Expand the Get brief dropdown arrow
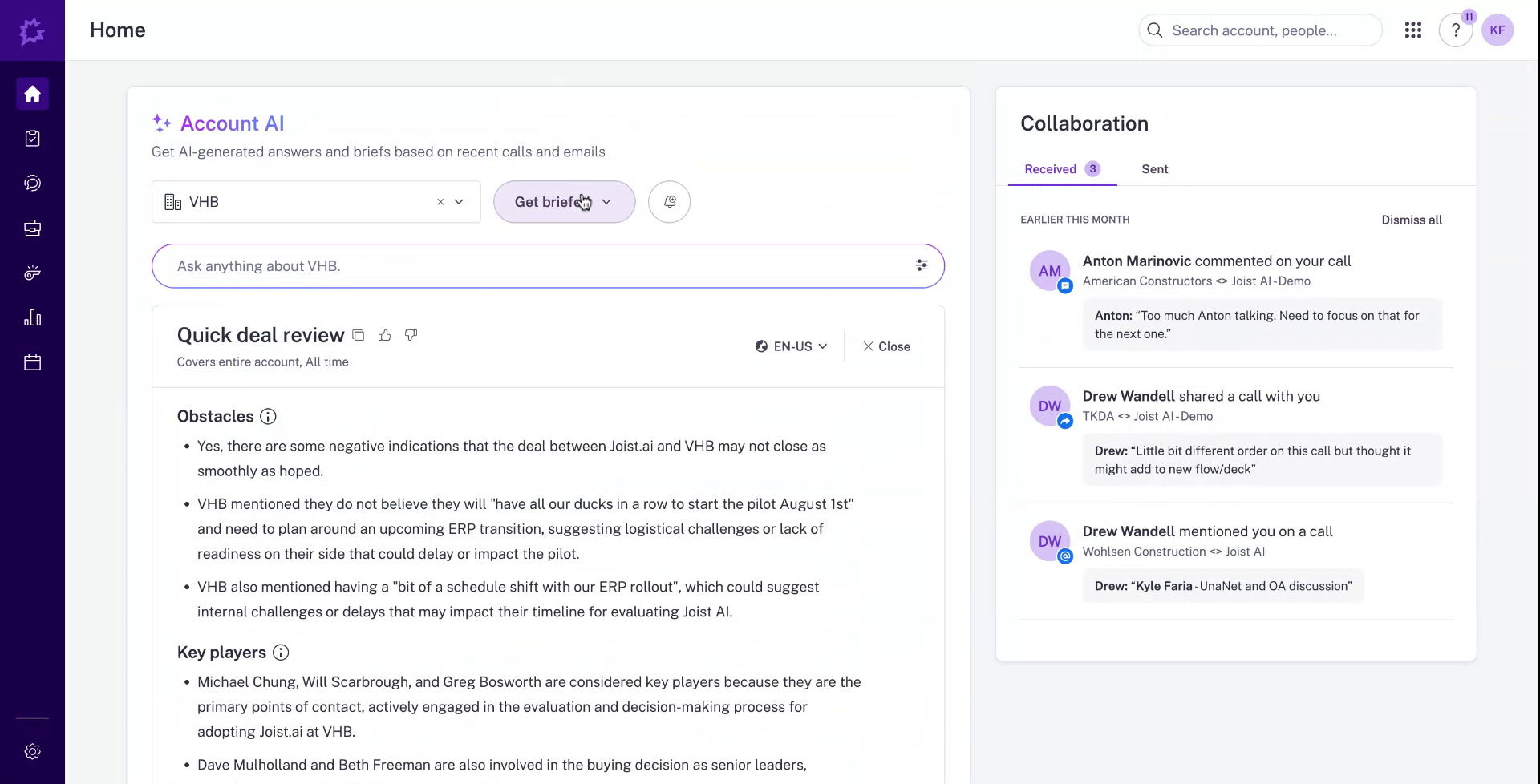1540x784 pixels. click(x=607, y=201)
